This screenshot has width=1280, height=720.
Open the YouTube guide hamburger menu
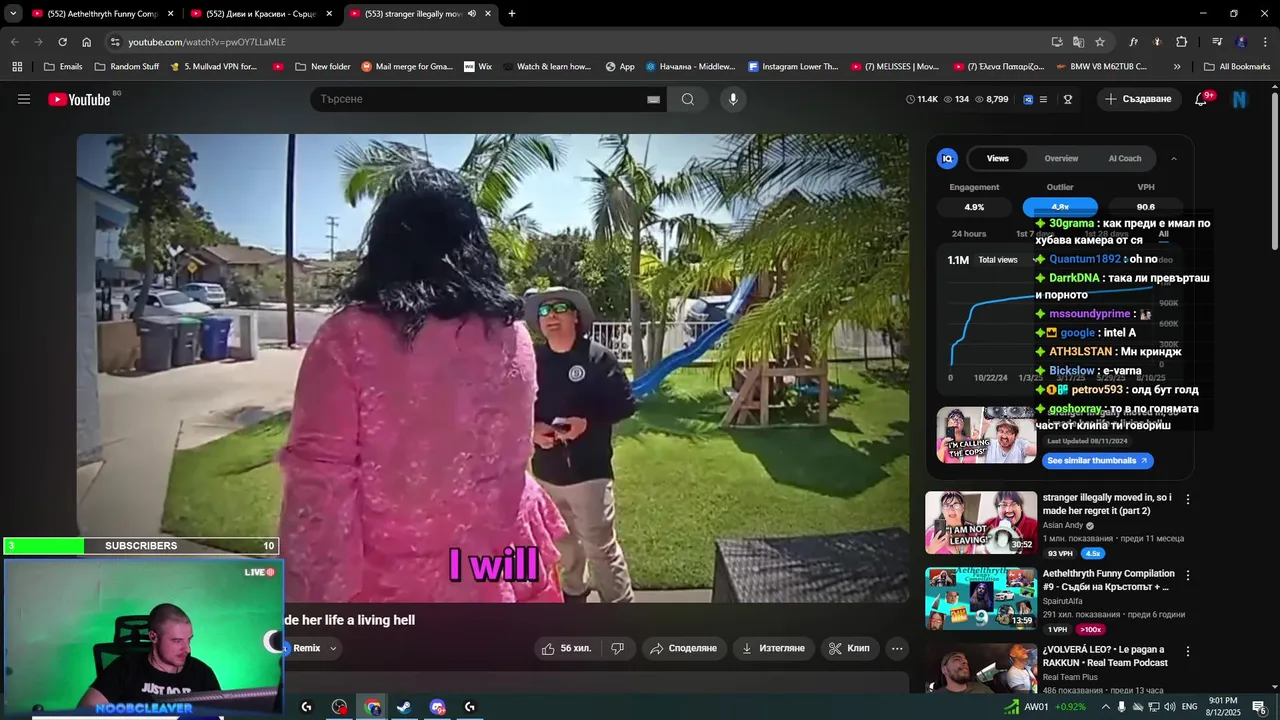tap(24, 99)
